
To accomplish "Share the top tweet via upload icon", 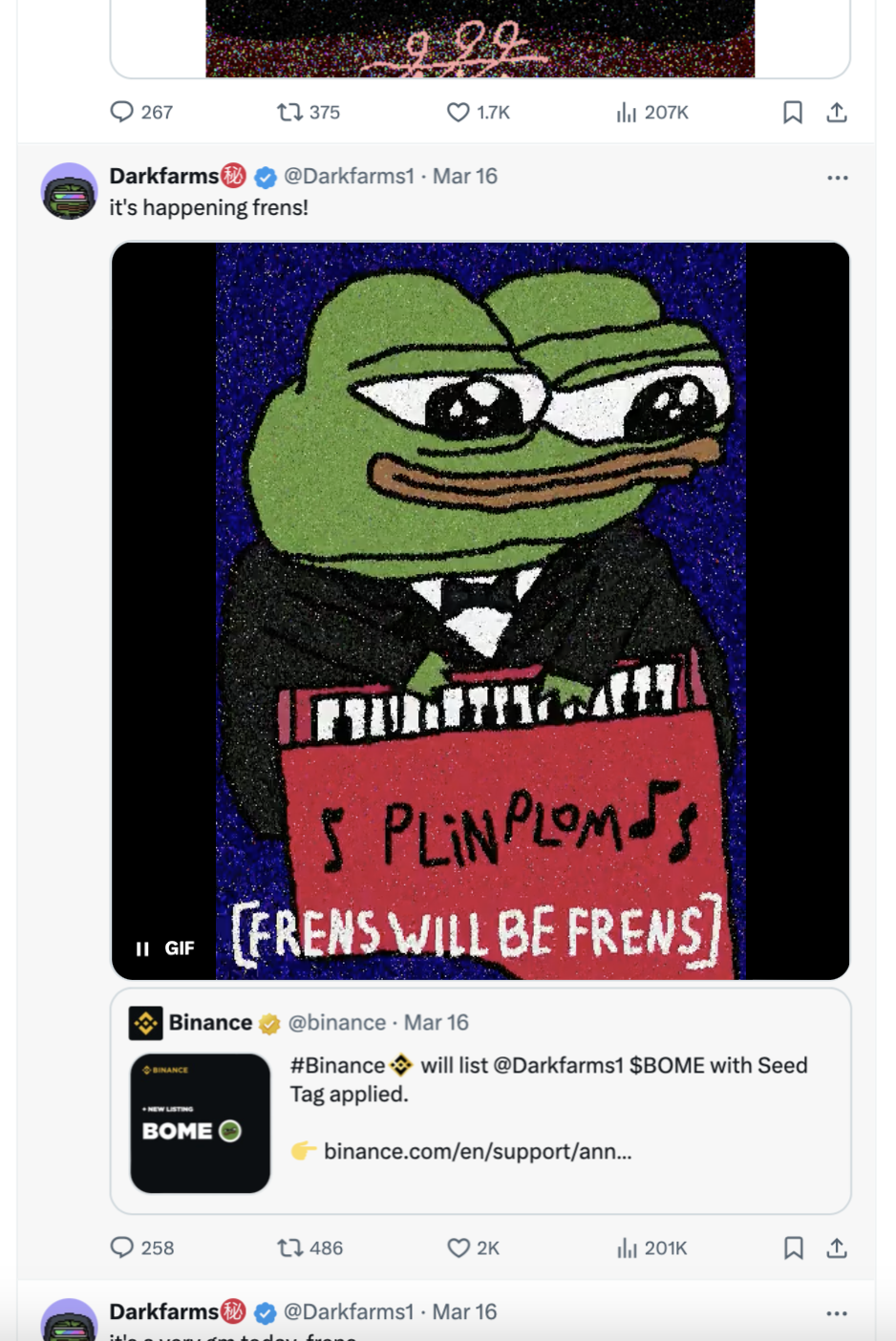I will coord(837,112).
